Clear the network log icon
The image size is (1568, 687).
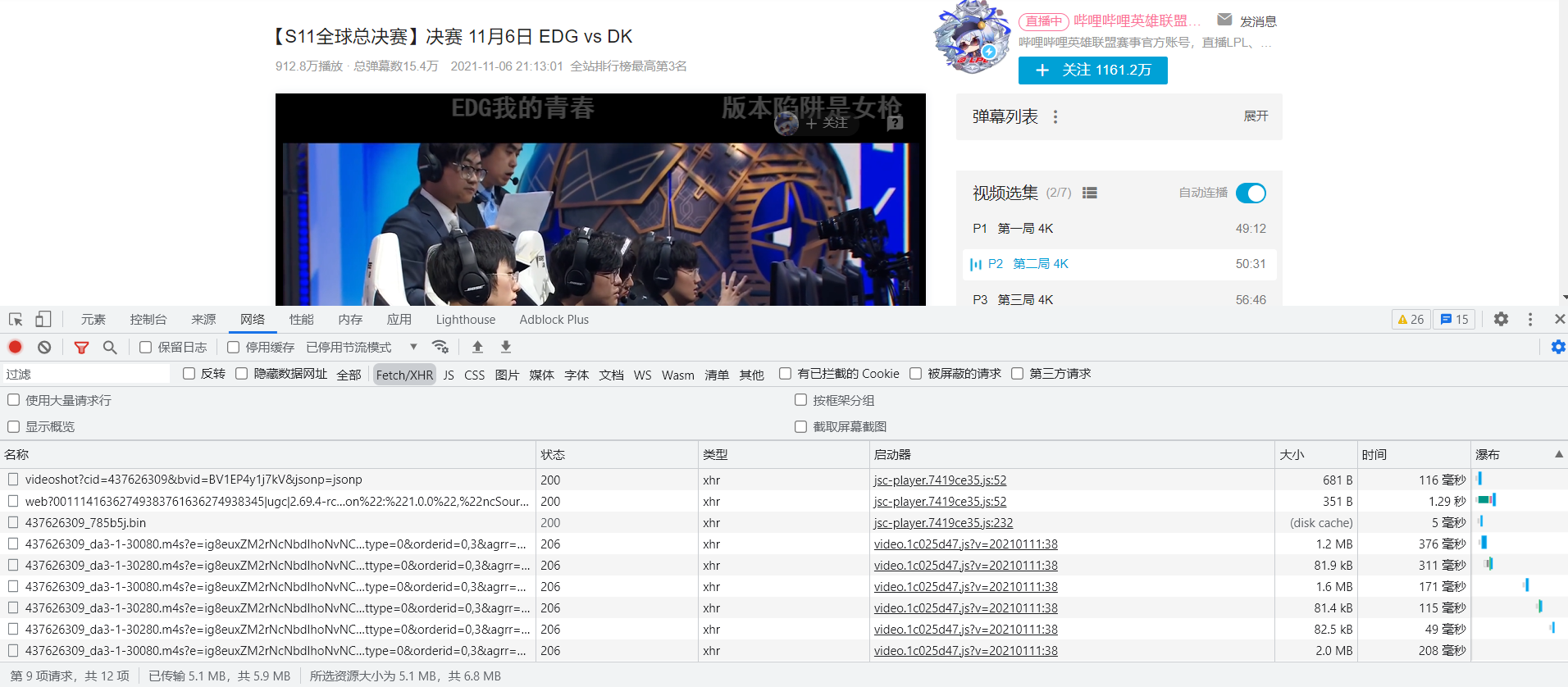click(x=44, y=347)
